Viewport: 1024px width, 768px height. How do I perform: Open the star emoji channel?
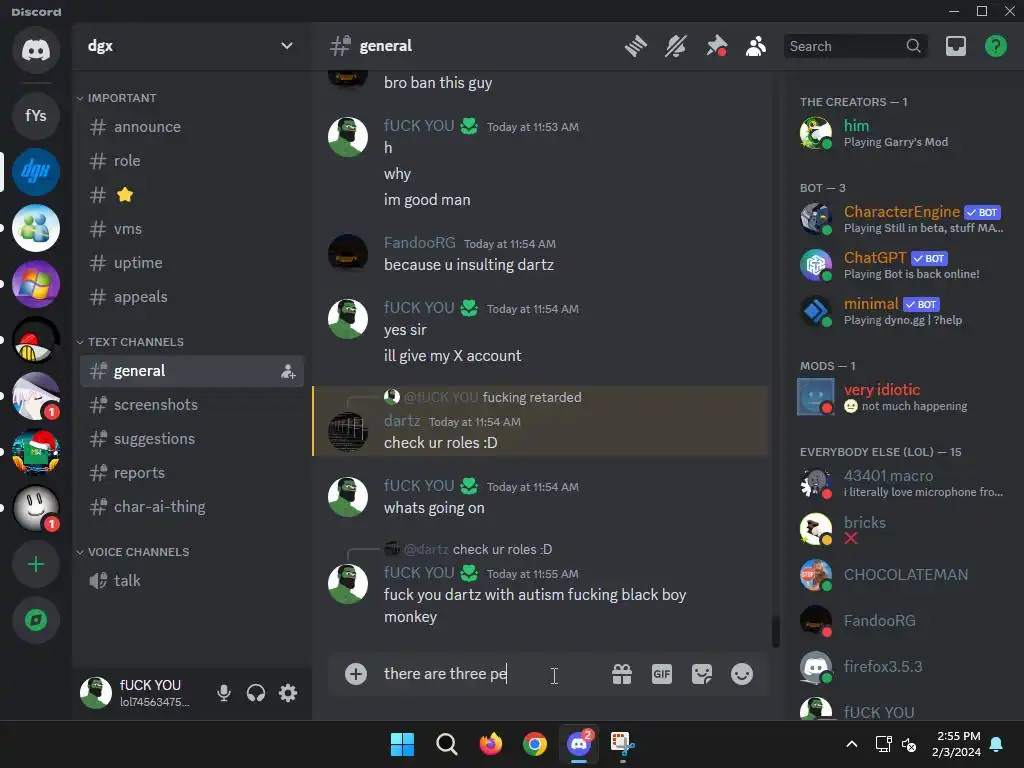[x=192, y=195]
